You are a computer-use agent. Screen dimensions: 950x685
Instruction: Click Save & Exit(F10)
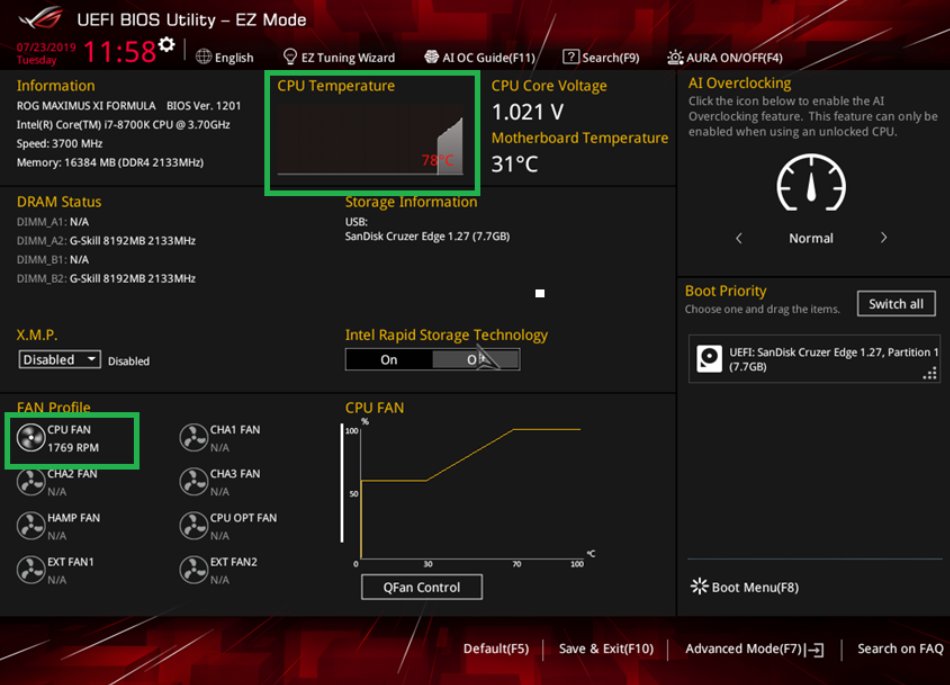point(606,649)
